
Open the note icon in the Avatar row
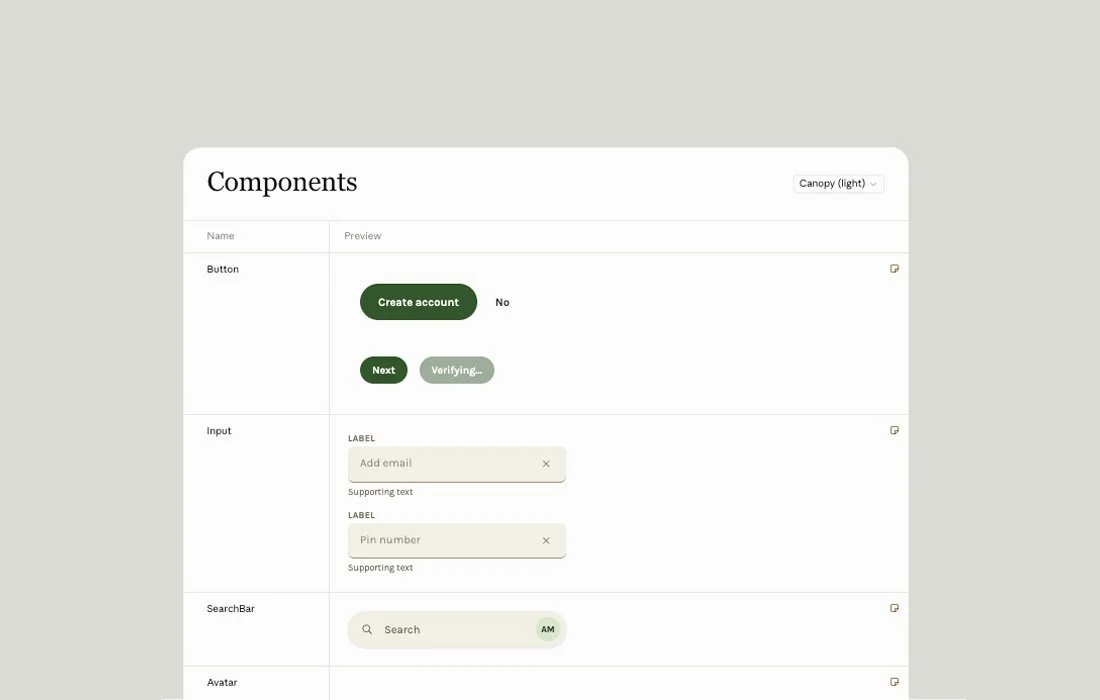click(894, 682)
